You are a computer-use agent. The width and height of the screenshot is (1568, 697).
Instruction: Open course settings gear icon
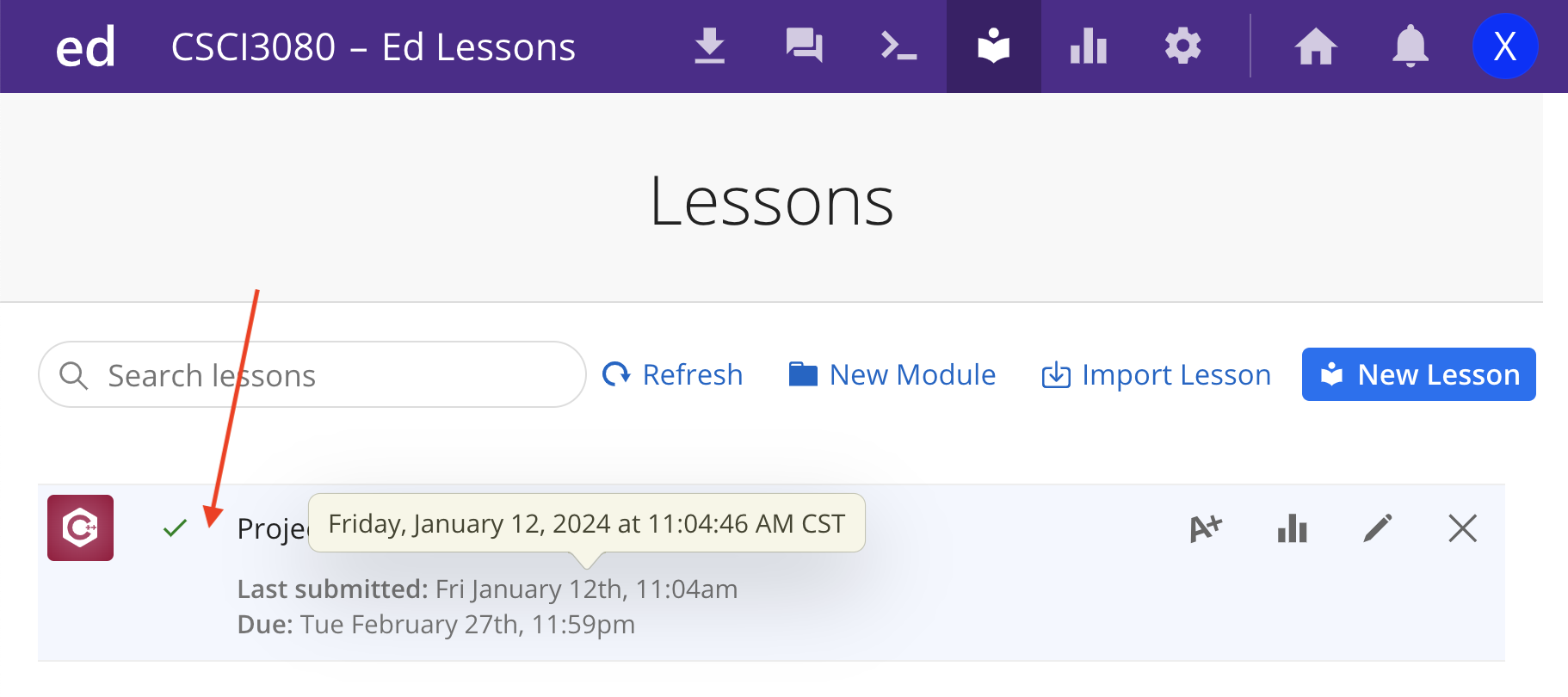point(1182,46)
